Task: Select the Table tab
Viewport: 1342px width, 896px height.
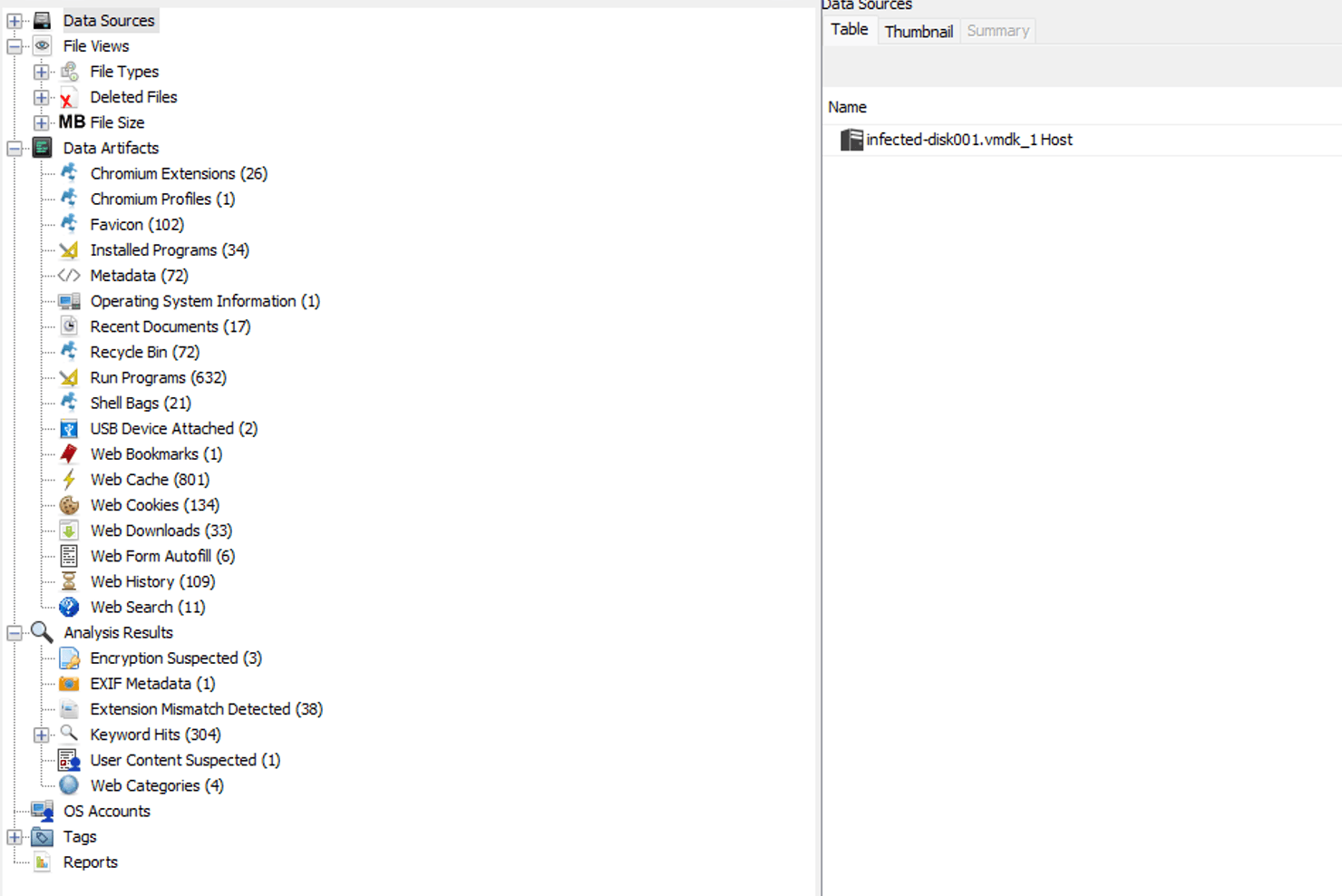Action: 849,29
